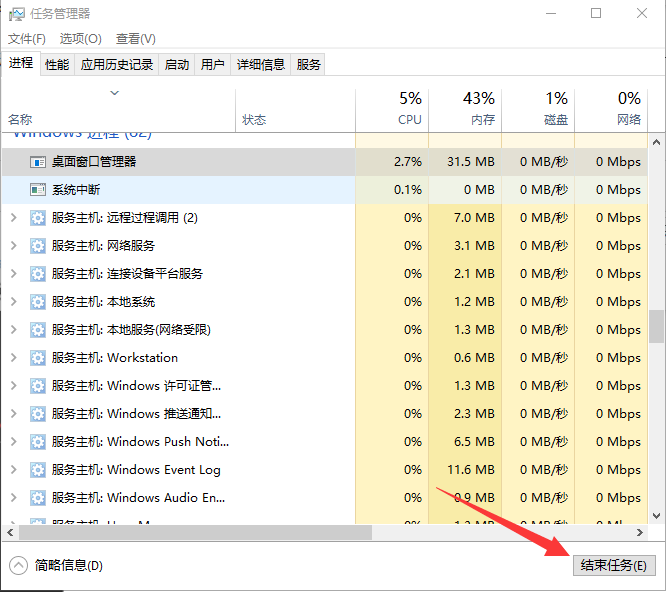Switch to the 用户 tab

[x=212, y=65]
